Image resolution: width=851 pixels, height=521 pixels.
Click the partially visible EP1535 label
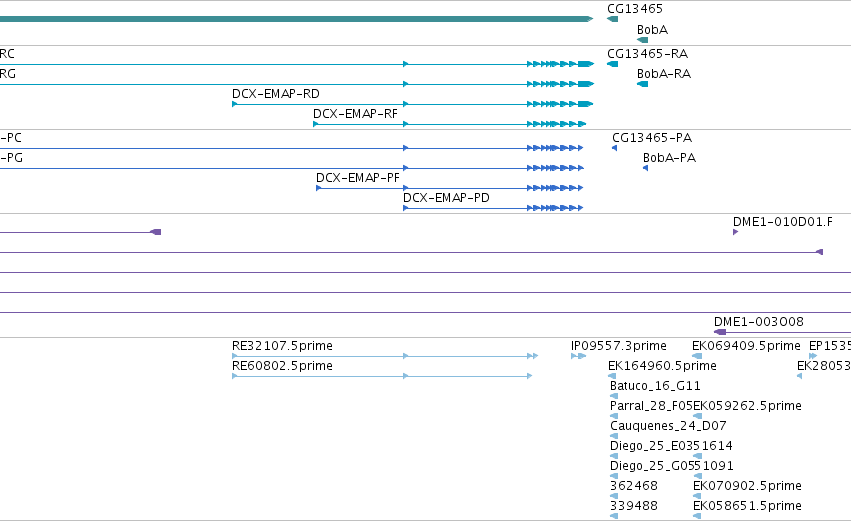click(x=830, y=346)
